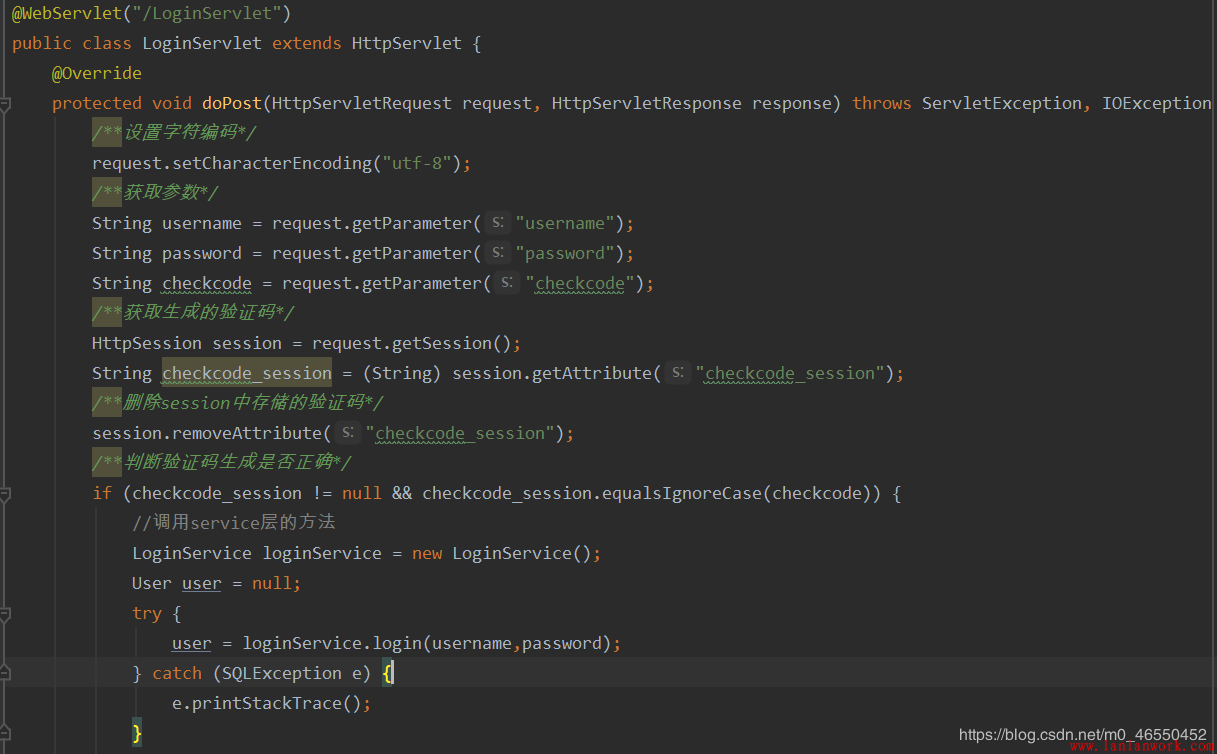Click the parameter hint in the session.removeAttribute call
1217x754 pixels.
(x=348, y=433)
